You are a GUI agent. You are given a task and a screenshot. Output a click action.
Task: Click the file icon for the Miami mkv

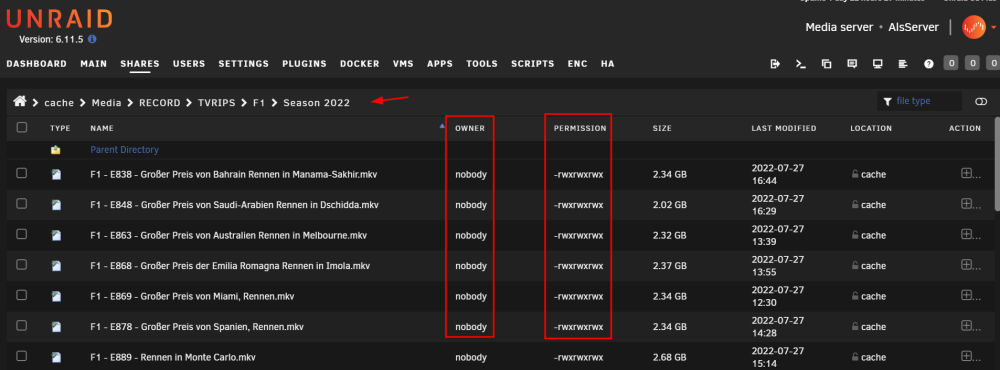(57, 296)
